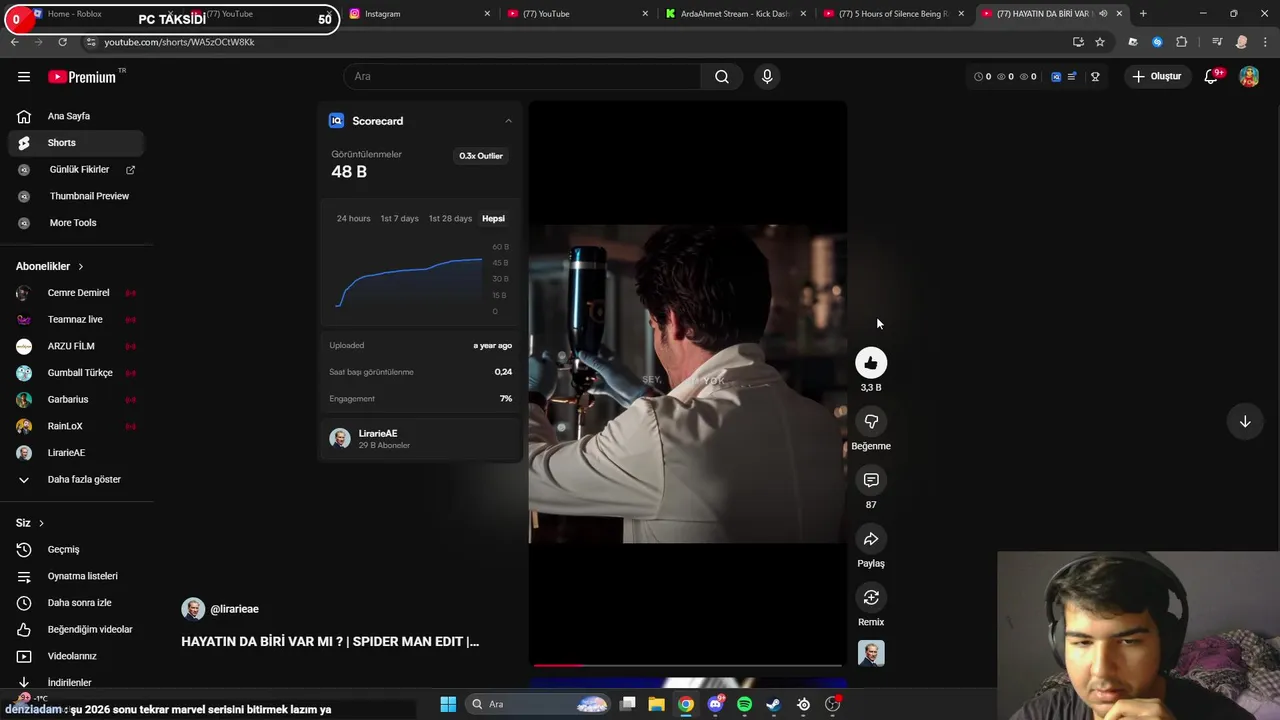
Task: Click the vidIQ blue logo icon in header
Action: (x=1056, y=76)
